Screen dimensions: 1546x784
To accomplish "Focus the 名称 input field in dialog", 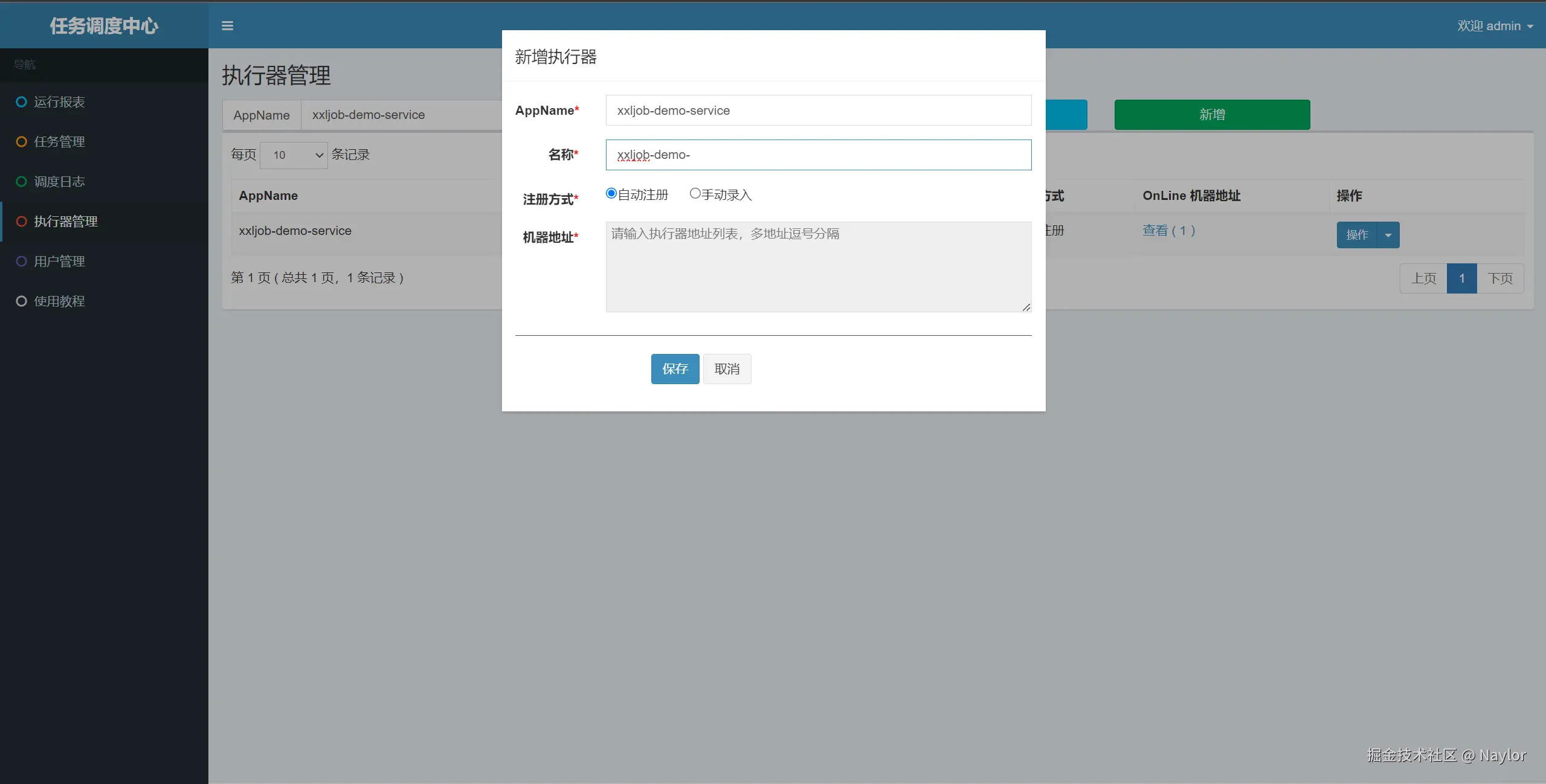I will [818, 155].
